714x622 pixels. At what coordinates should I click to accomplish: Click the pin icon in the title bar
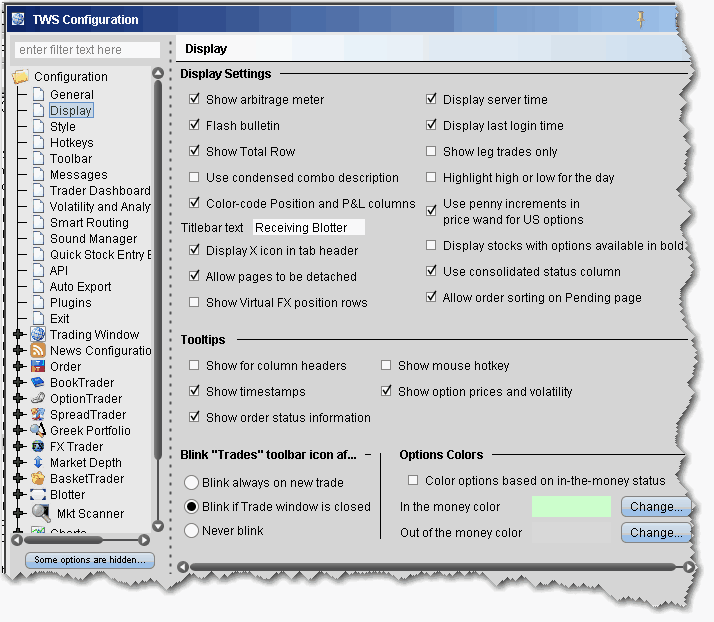coord(641,19)
